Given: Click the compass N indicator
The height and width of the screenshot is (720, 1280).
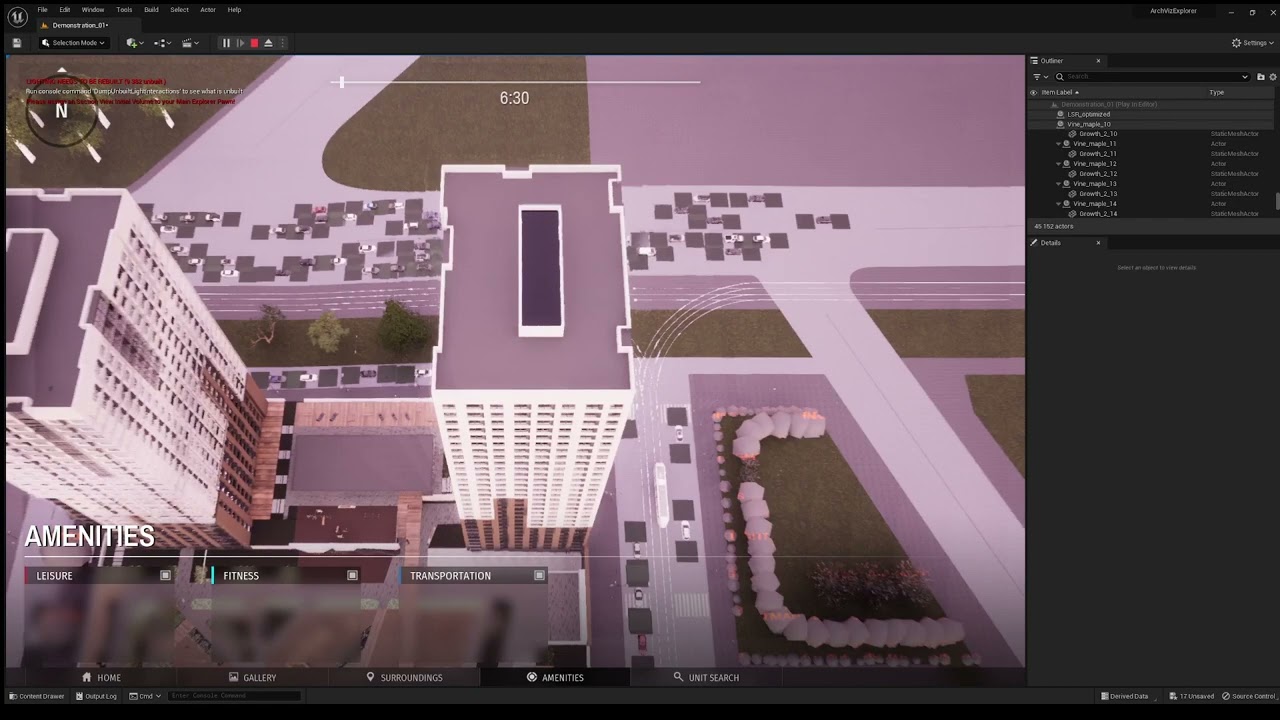Looking at the screenshot, I should [61, 112].
